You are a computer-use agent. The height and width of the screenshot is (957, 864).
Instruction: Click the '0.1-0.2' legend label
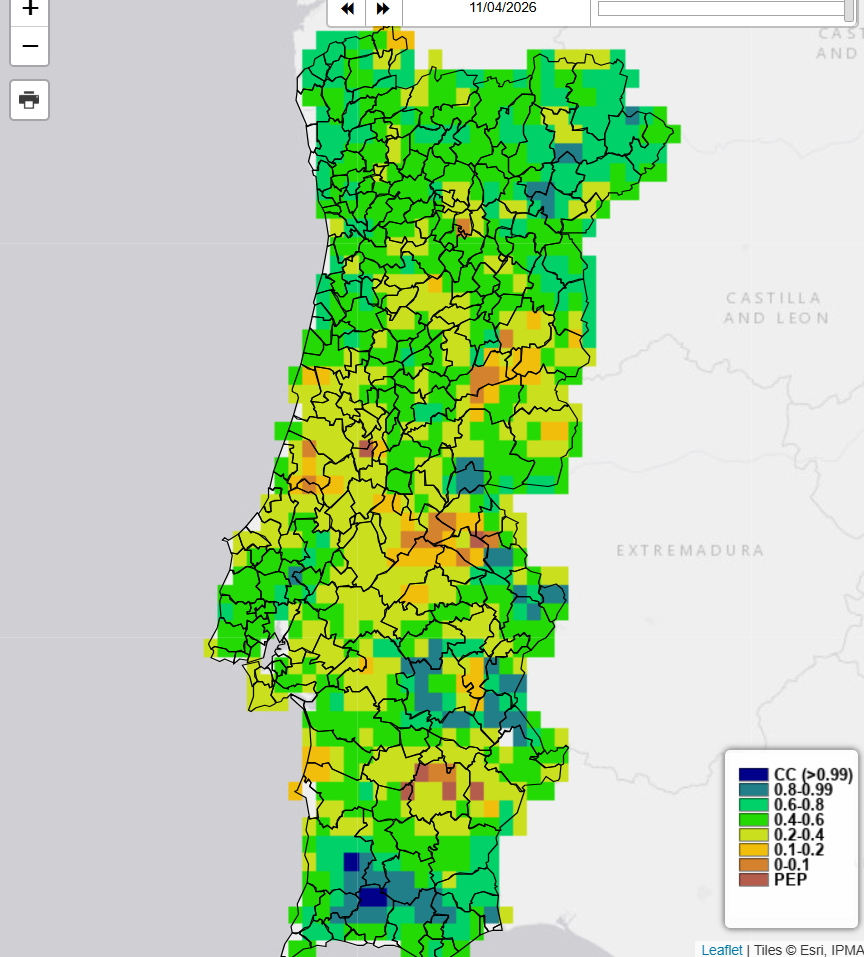(799, 850)
